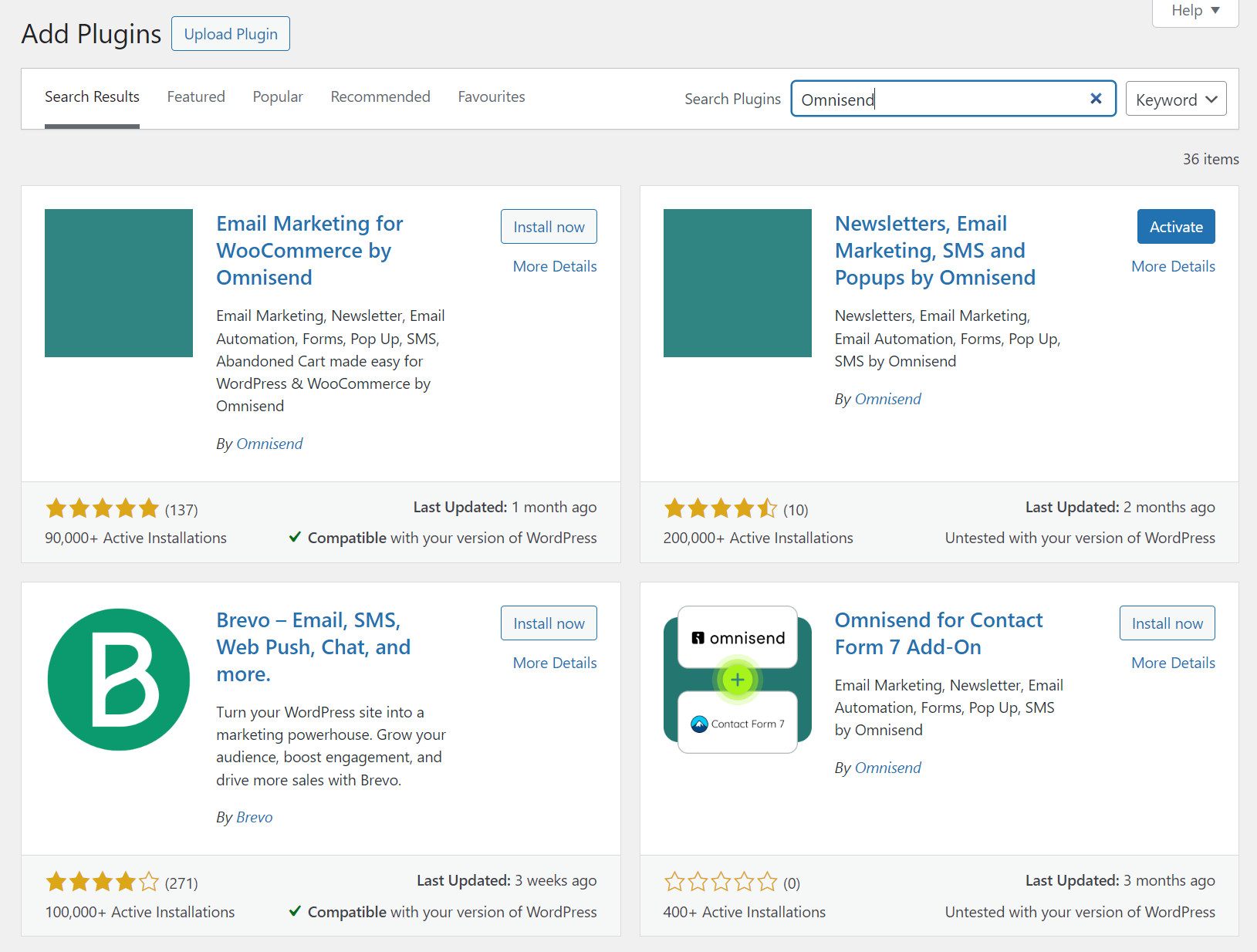Activate Newsletters, Email Marketing, SMS and Popups plugin
1257x952 pixels.
[1176, 227]
